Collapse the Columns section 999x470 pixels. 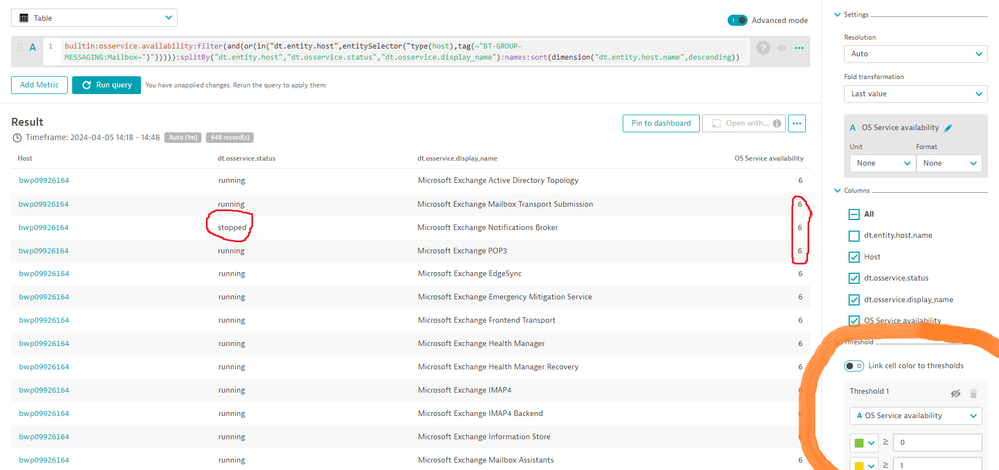[x=837, y=190]
